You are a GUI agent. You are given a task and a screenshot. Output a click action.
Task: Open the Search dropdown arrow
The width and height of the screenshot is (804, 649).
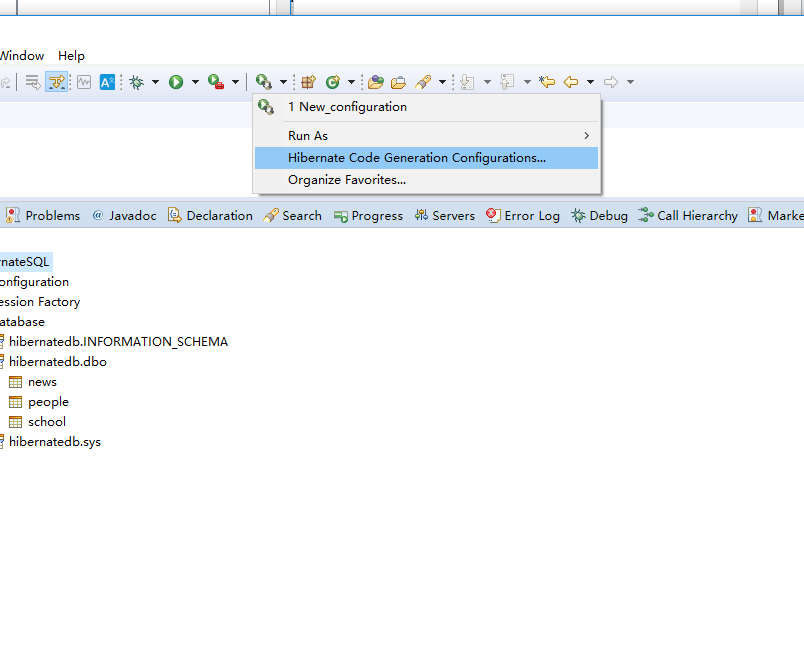[442, 82]
